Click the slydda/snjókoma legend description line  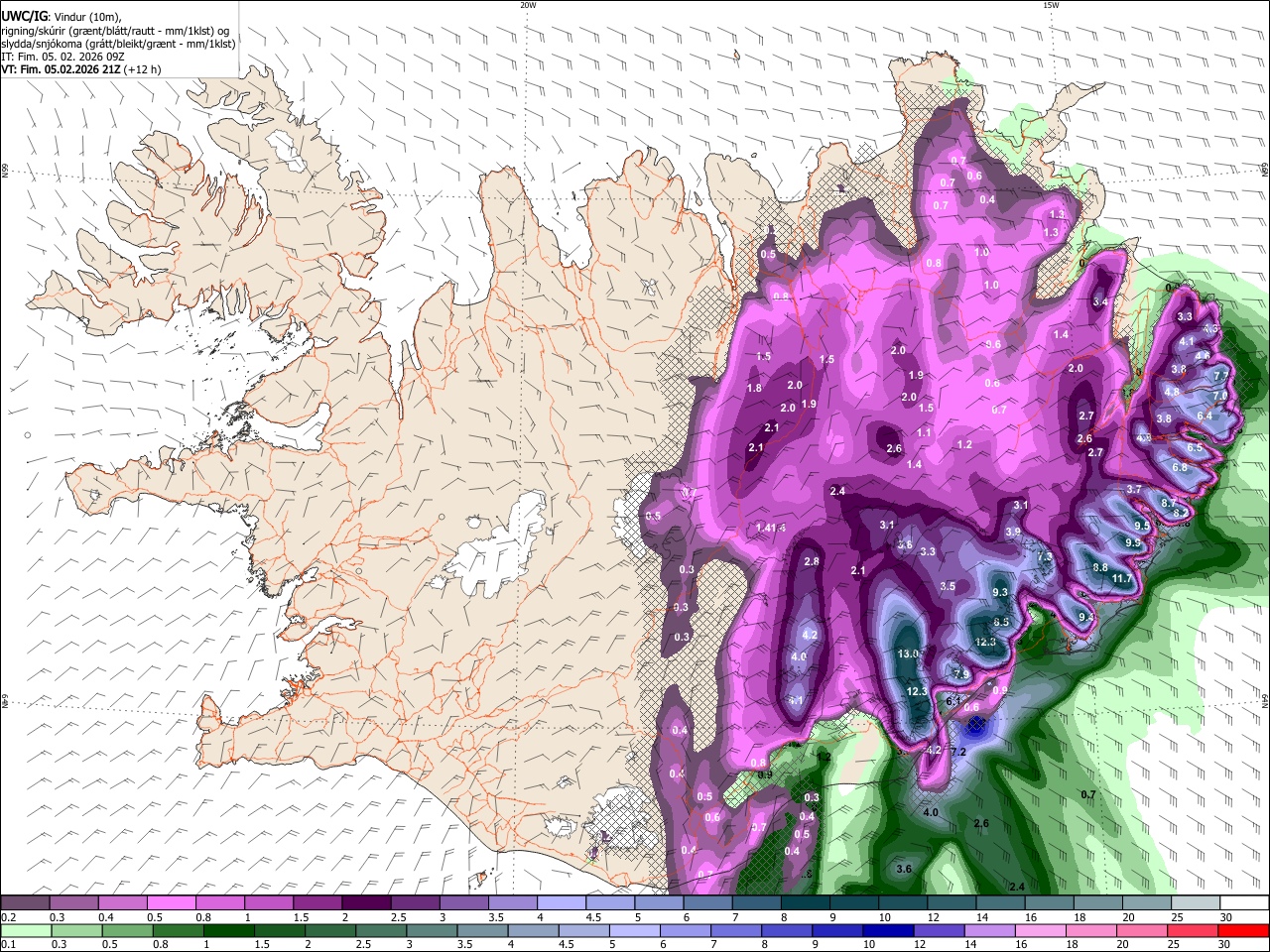(118, 44)
